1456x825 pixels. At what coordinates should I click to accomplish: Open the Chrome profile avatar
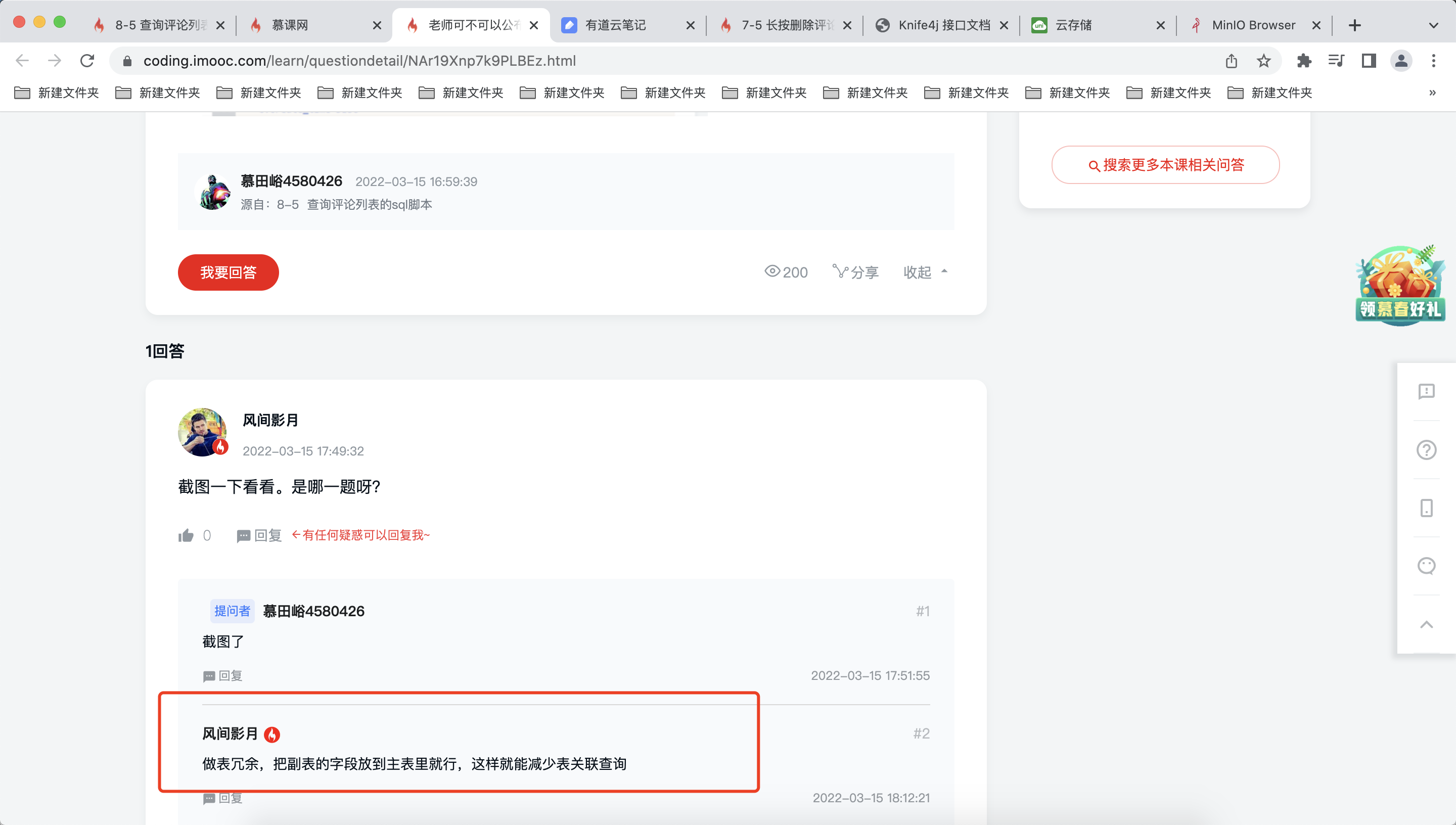(1401, 61)
